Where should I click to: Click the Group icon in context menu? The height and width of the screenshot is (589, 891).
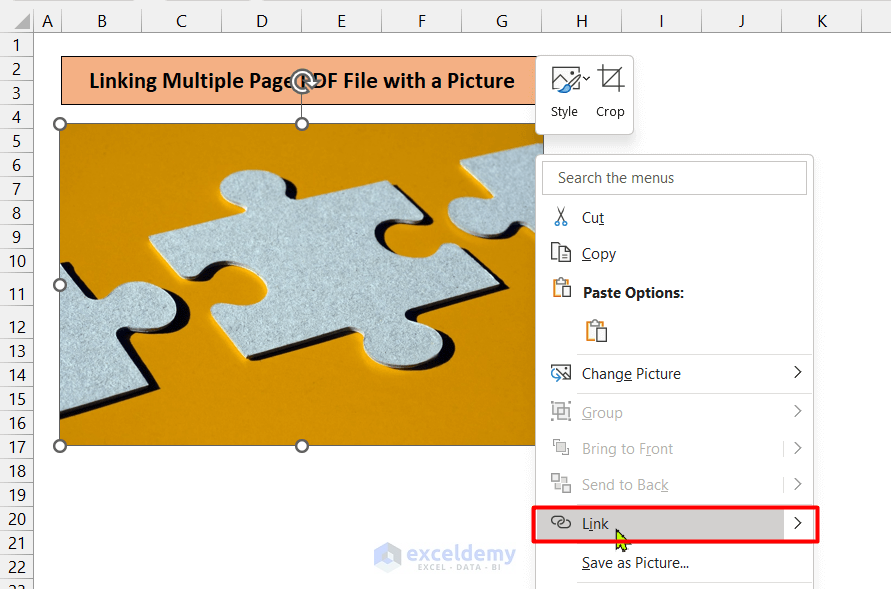(x=561, y=411)
